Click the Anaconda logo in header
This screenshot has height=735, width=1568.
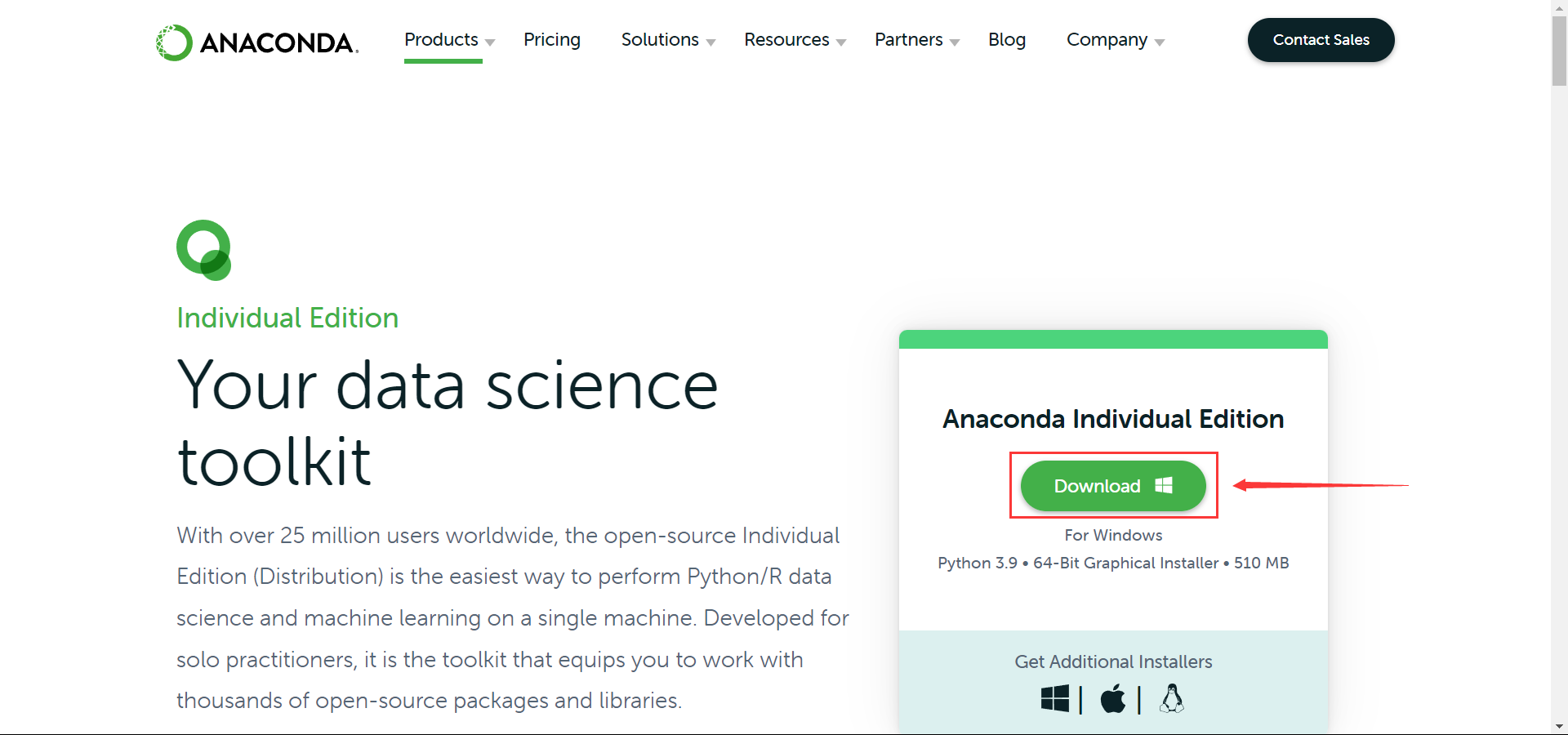point(256,42)
